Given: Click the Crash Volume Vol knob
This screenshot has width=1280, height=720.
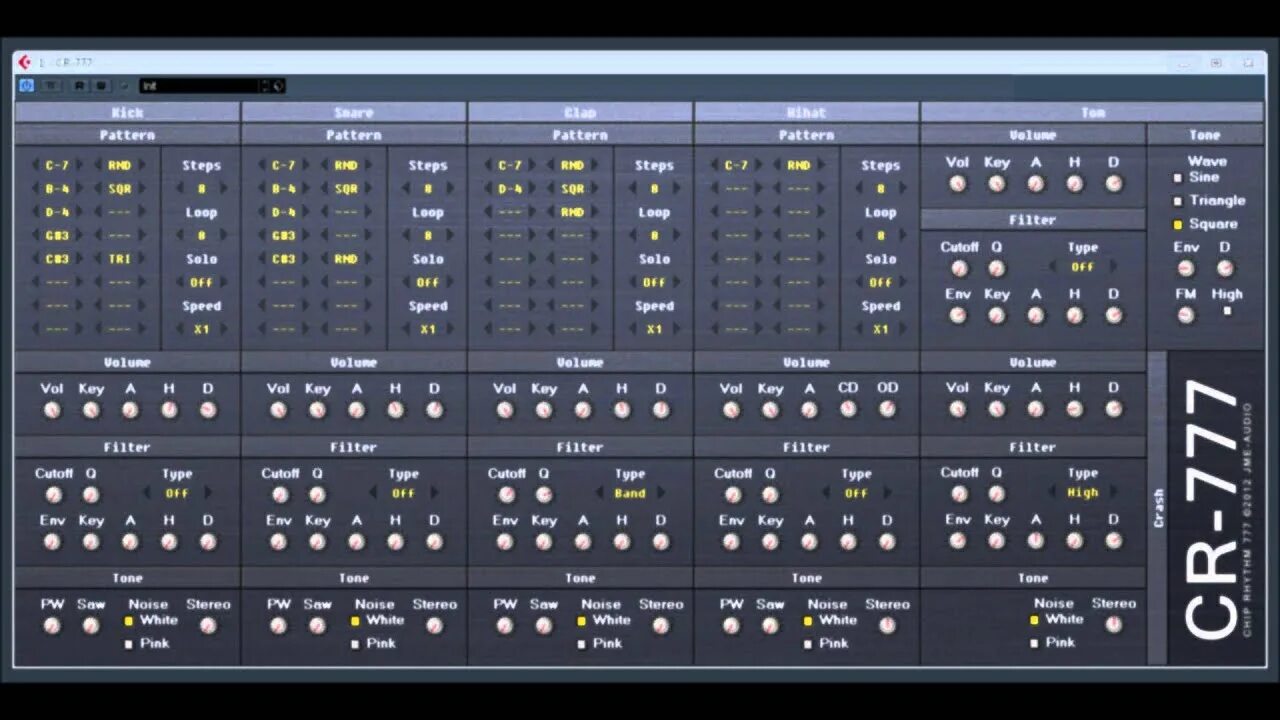Looking at the screenshot, I should [958, 409].
